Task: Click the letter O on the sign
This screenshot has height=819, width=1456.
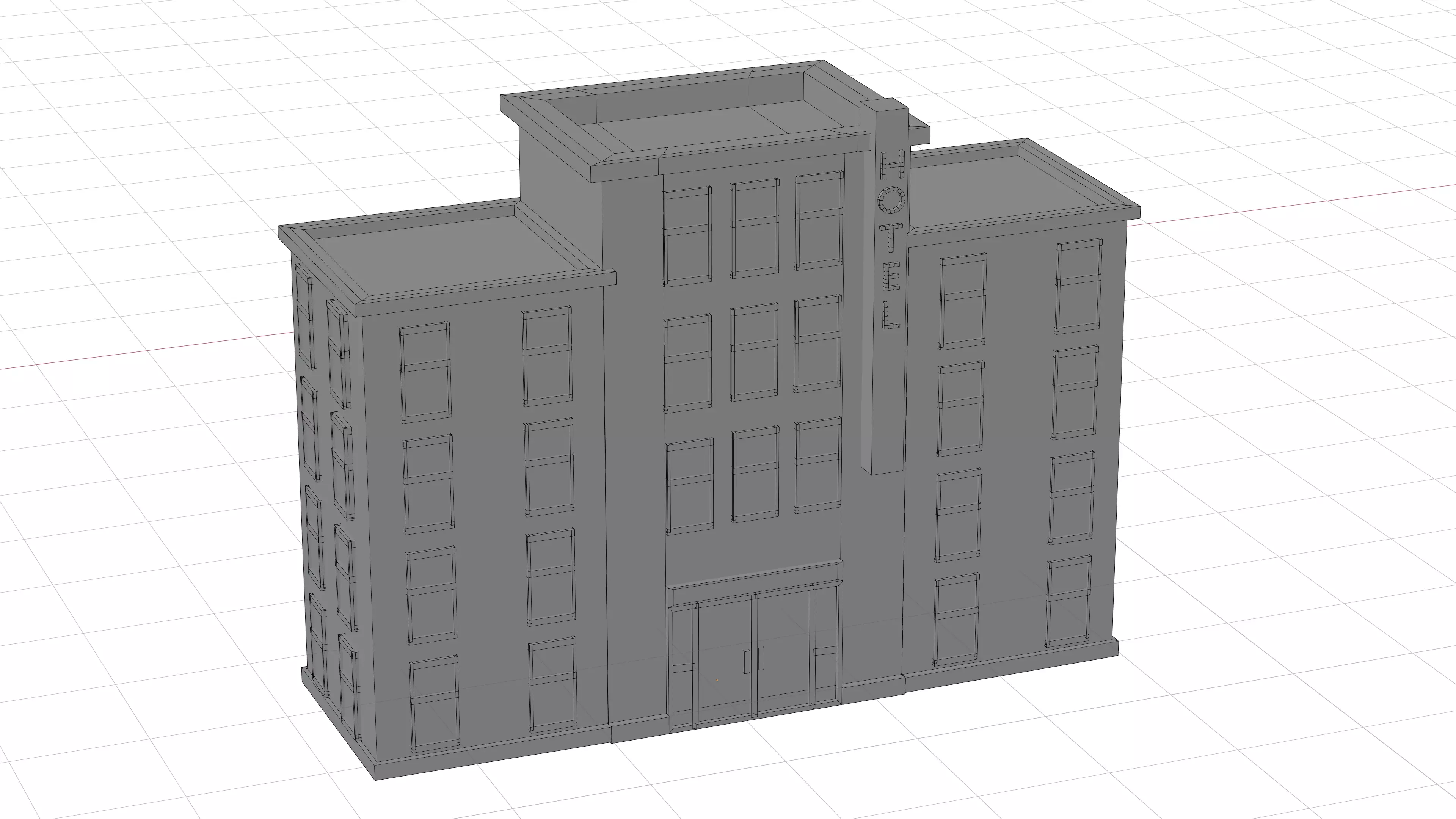Action: (892, 201)
